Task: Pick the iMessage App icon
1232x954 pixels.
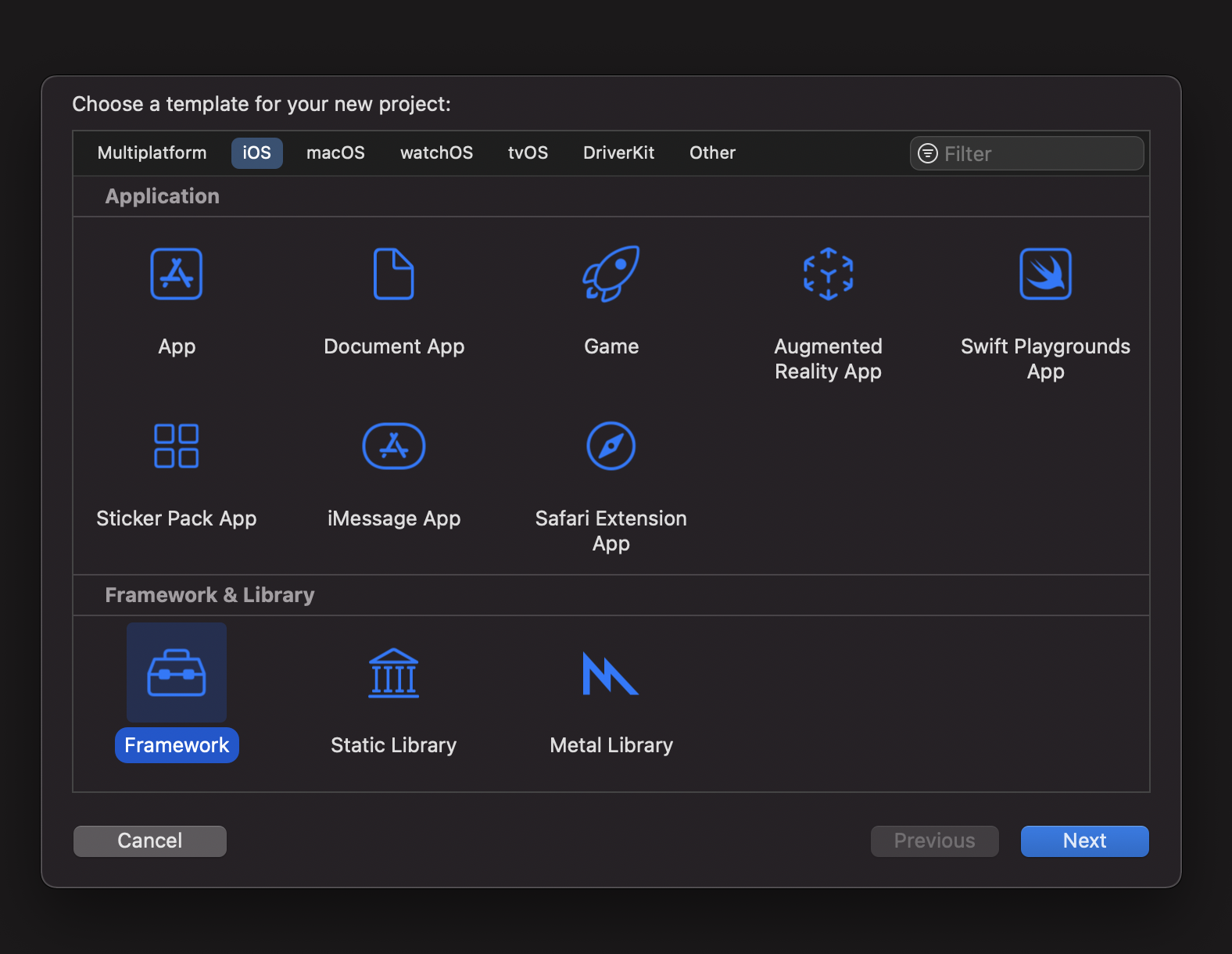Action: [x=394, y=446]
